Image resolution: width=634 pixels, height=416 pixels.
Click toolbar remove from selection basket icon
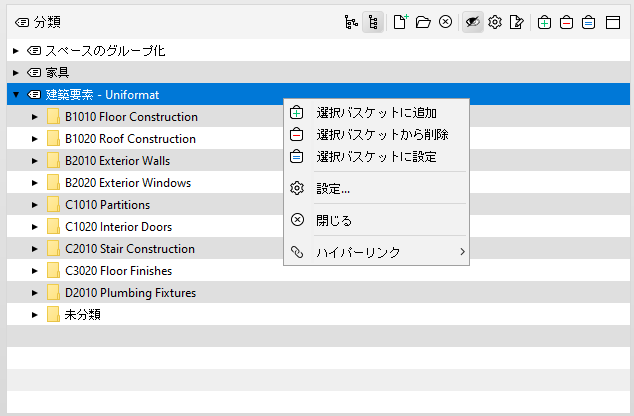tap(566, 22)
